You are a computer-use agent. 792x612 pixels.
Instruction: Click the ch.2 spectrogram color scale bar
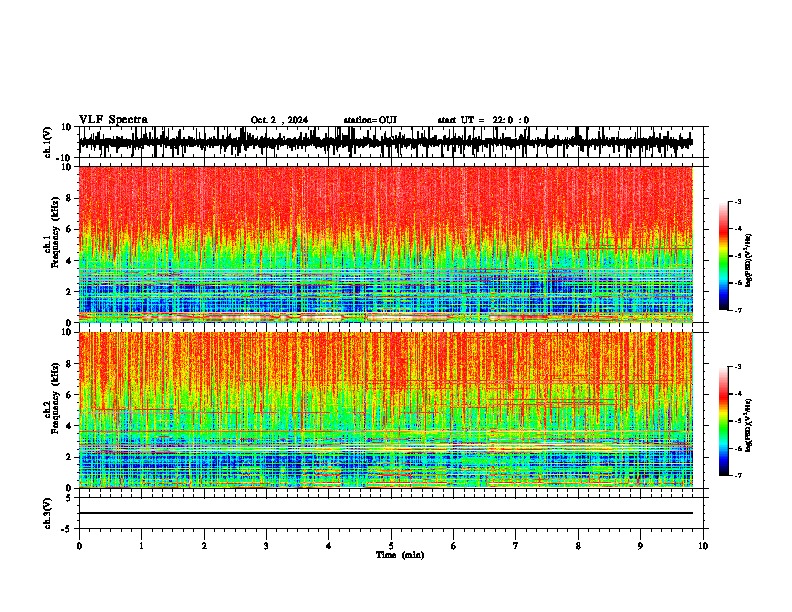(x=723, y=421)
